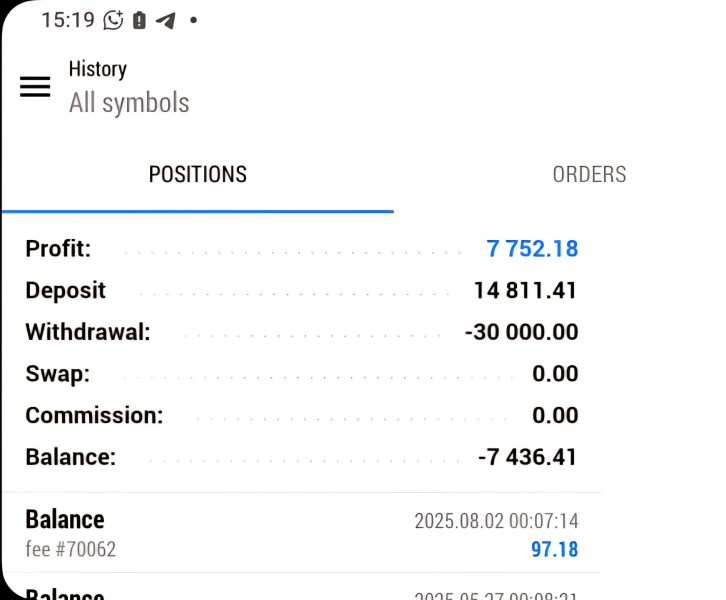This screenshot has width=726, height=600.
Task: Tap the Withdrawal amount -30 000.00
Action: (x=521, y=333)
